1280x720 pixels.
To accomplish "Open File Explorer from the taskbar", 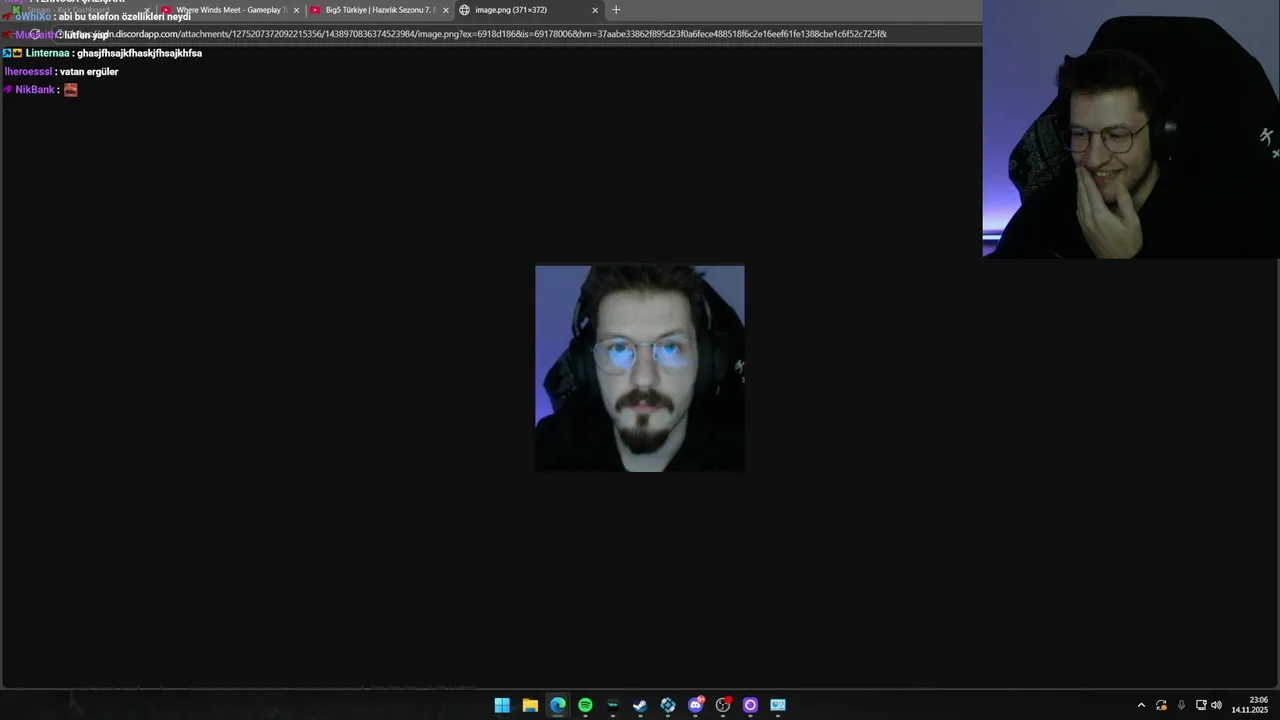I will click(530, 705).
